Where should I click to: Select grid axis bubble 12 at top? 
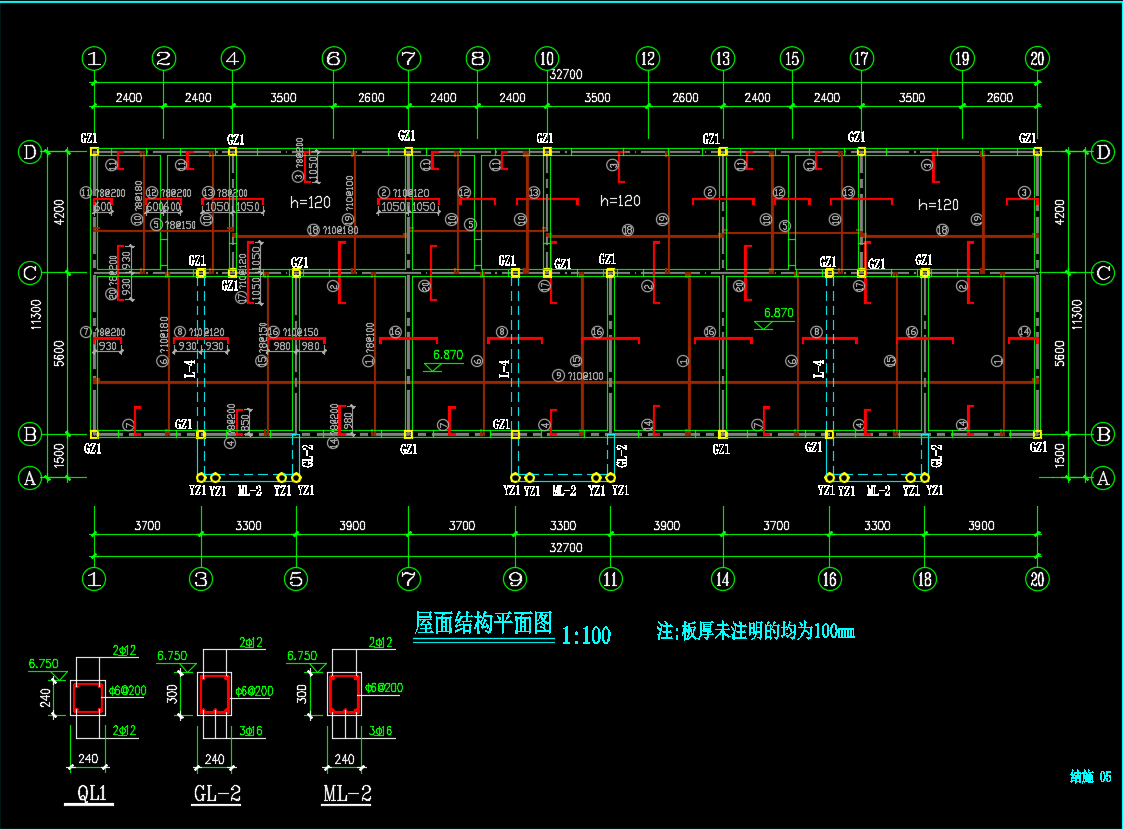648,59
